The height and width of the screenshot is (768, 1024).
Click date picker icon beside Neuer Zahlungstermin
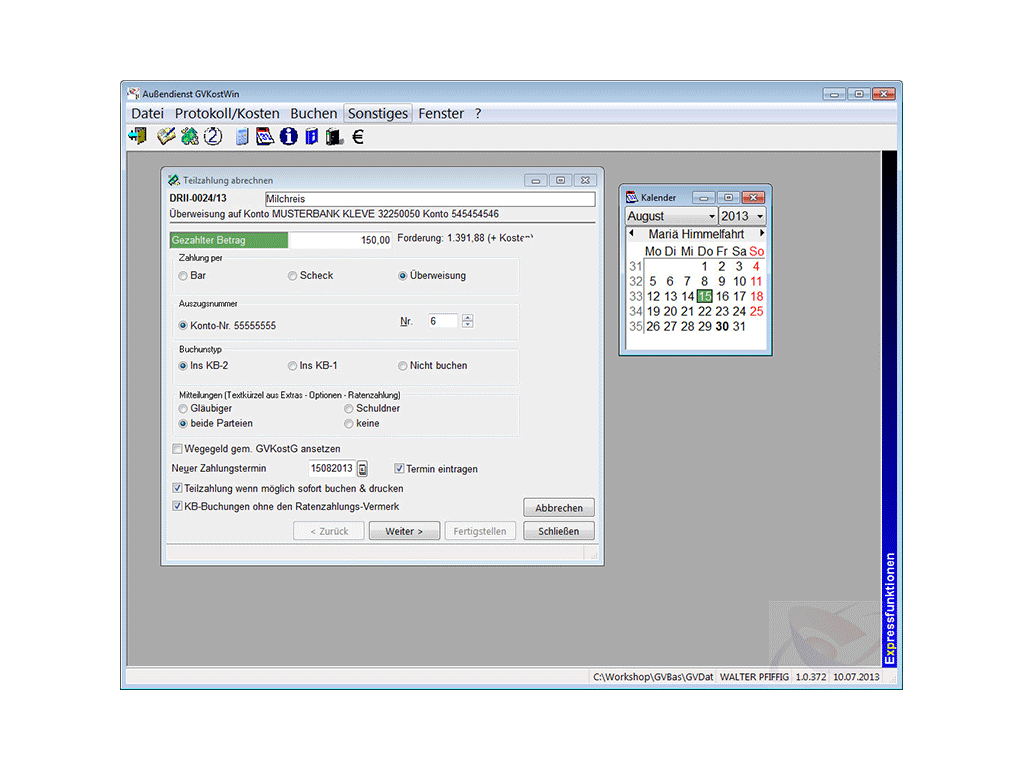tap(363, 469)
